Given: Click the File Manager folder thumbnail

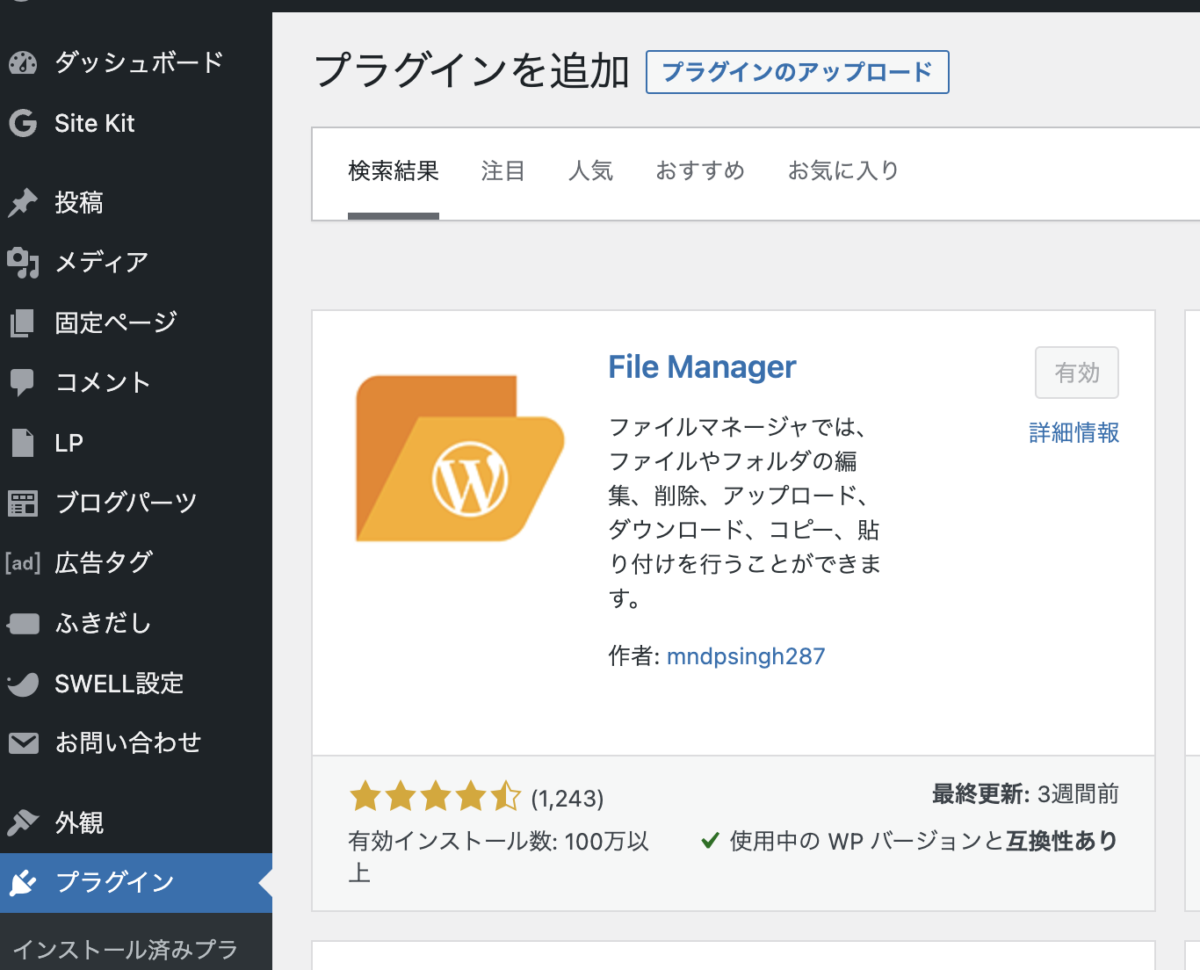Looking at the screenshot, I should click(460, 458).
